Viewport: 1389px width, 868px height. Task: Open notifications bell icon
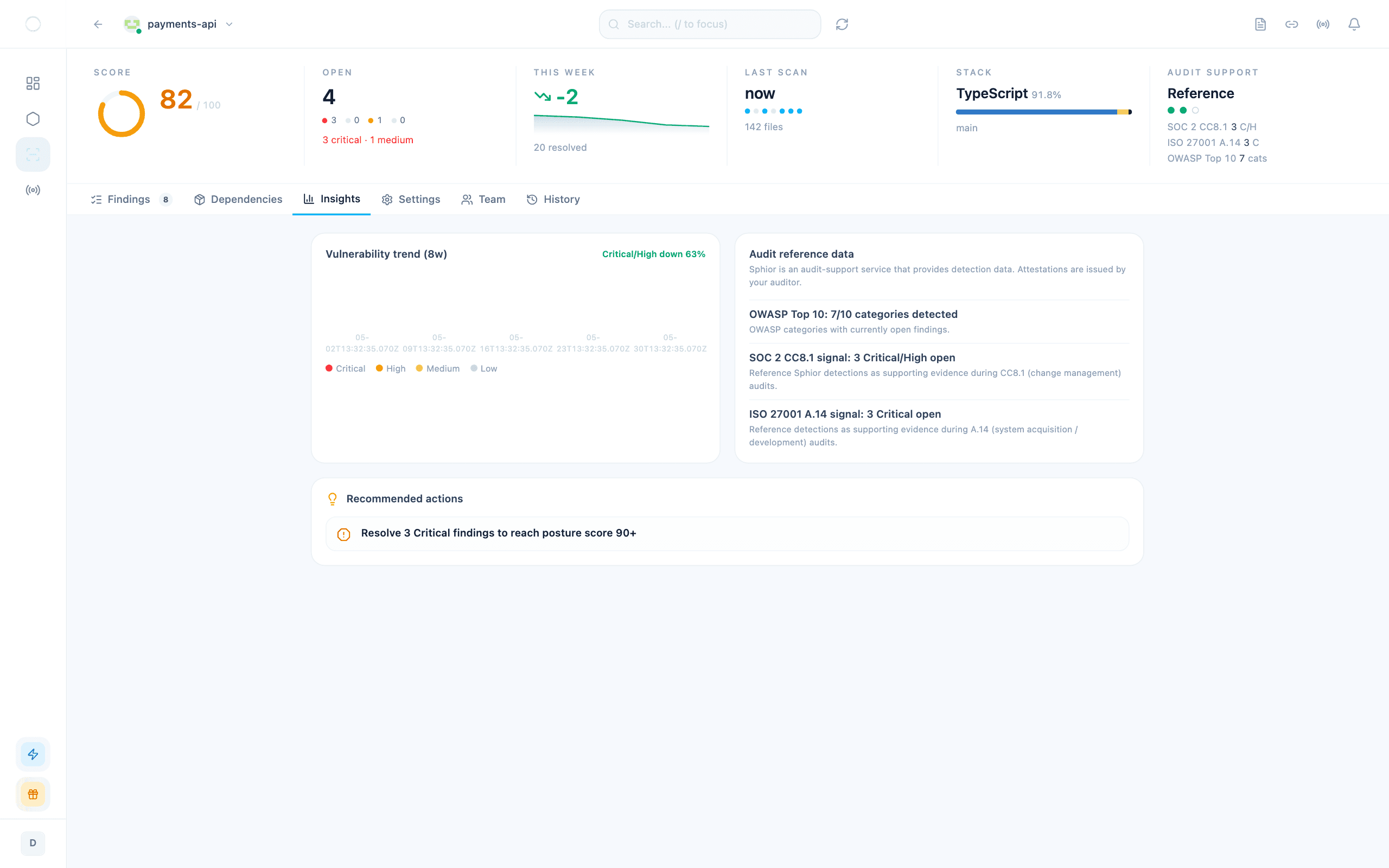(1354, 24)
